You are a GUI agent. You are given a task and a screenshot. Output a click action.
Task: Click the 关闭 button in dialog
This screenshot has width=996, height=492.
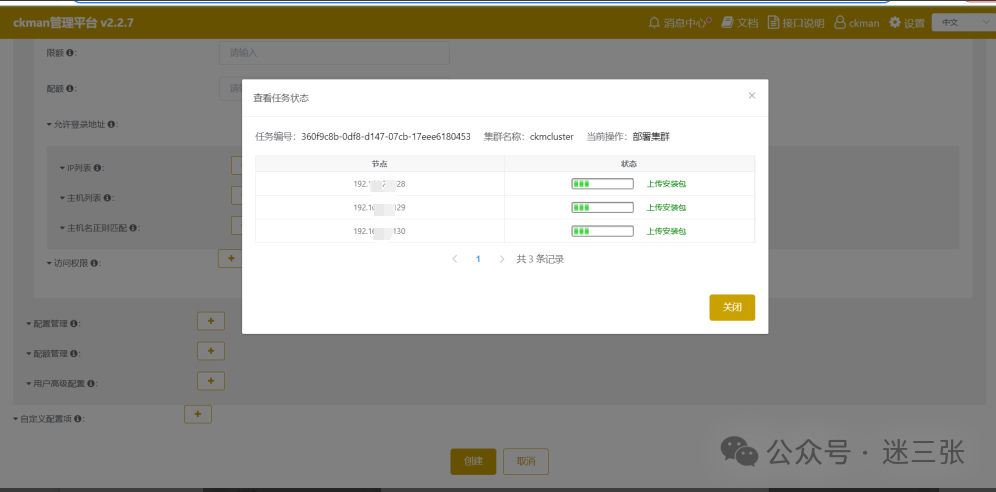[732, 307]
